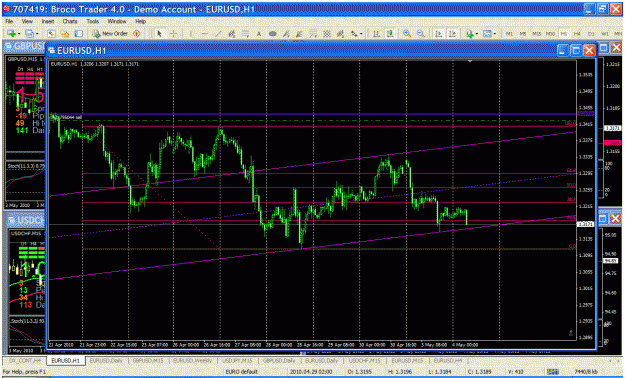This screenshot has width=625, height=378.
Task: Switch to USDJPY,M15 chart tab
Action: 236,360
